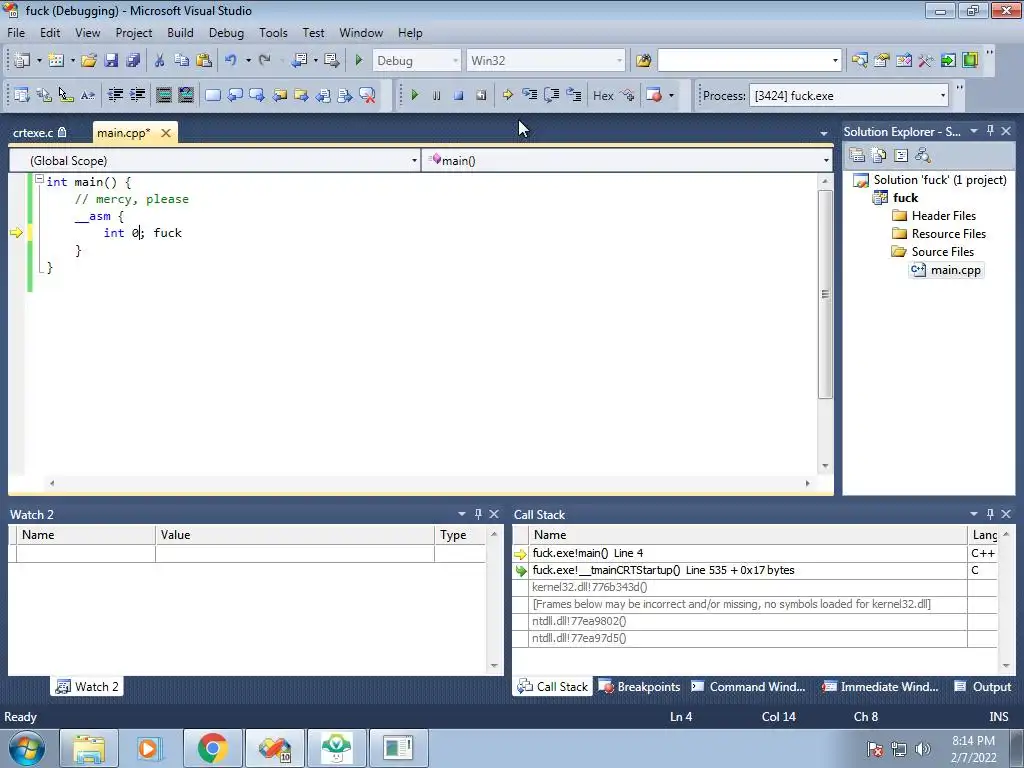The height and width of the screenshot is (768, 1024).
Task: Open the Tools menu
Action: coord(273,33)
